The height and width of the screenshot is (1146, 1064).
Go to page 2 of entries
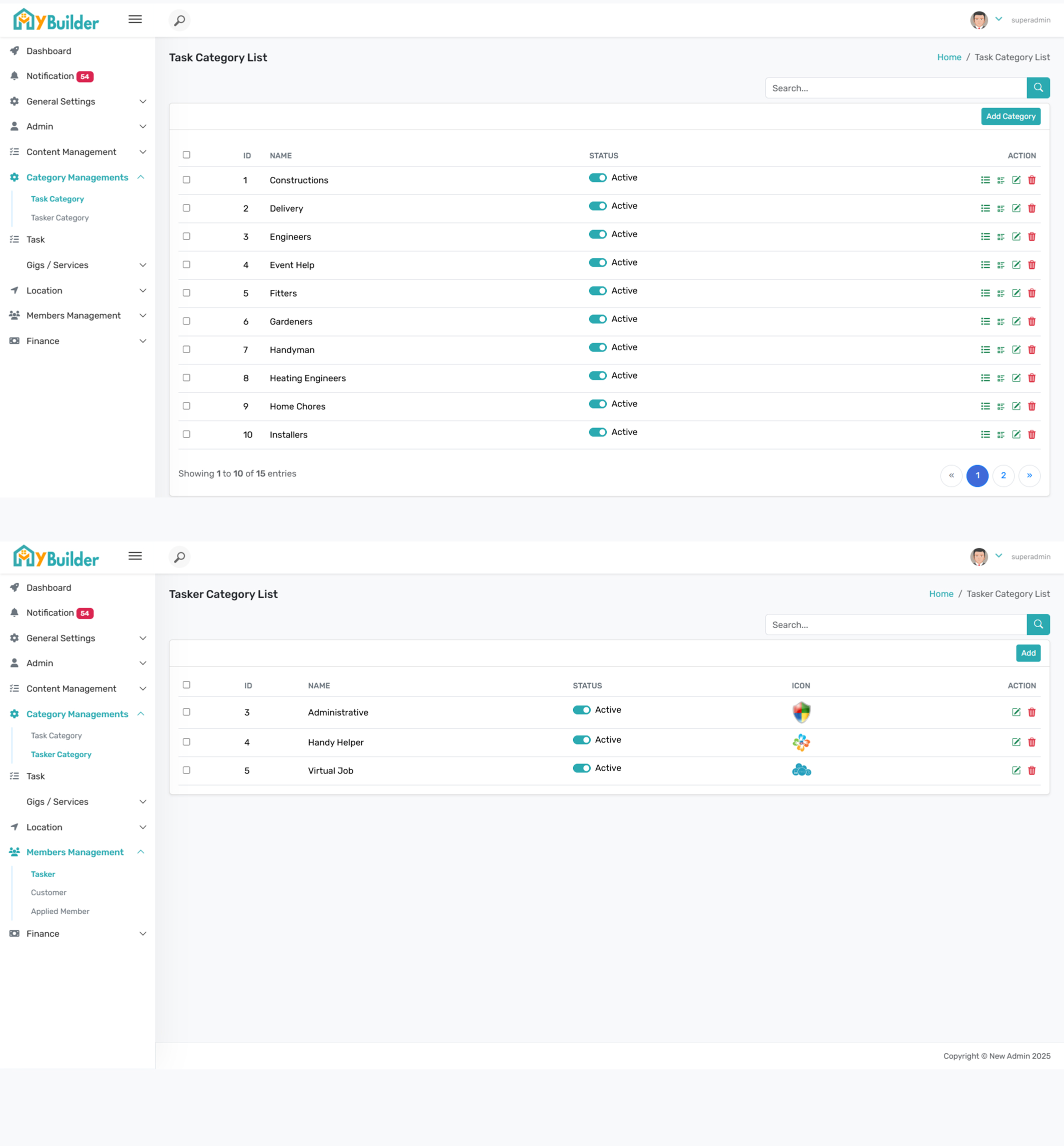click(x=1003, y=475)
